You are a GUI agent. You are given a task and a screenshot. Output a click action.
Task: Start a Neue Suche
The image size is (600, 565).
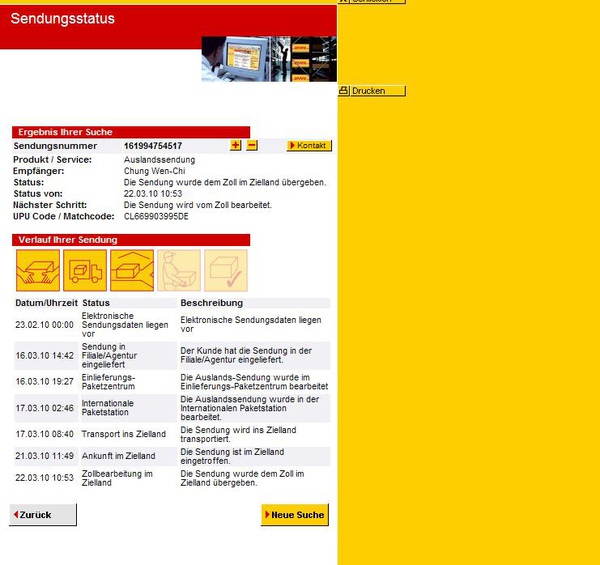(x=295, y=515)
